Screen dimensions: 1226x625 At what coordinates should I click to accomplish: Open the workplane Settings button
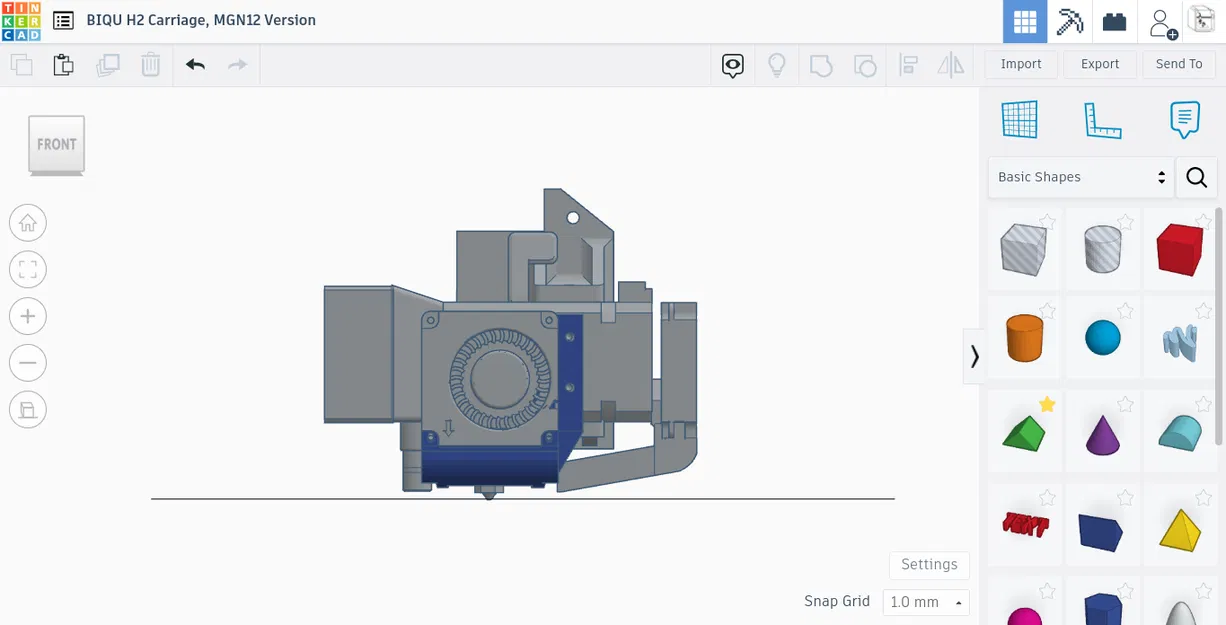[929, 564]
